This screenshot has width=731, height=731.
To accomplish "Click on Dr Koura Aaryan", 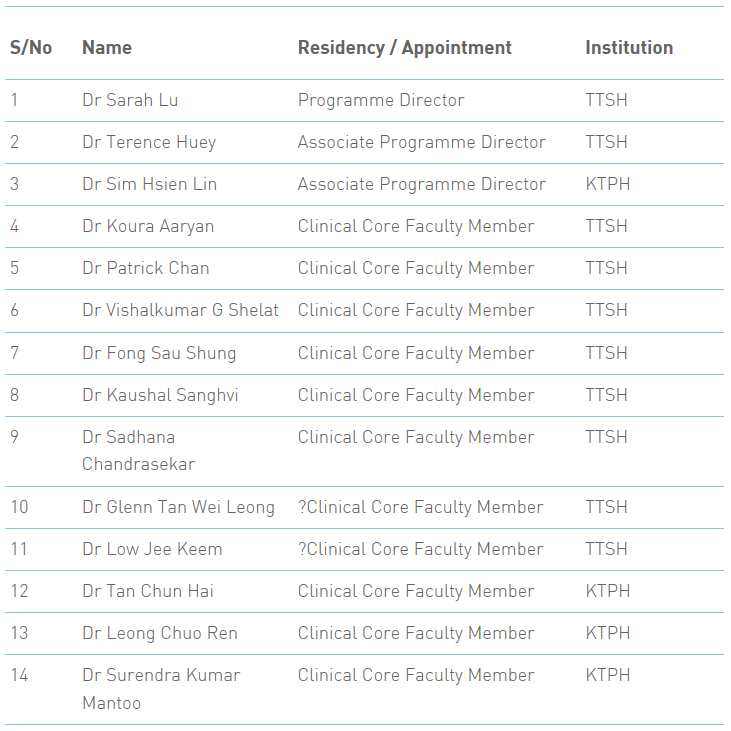I will (148, 226).
